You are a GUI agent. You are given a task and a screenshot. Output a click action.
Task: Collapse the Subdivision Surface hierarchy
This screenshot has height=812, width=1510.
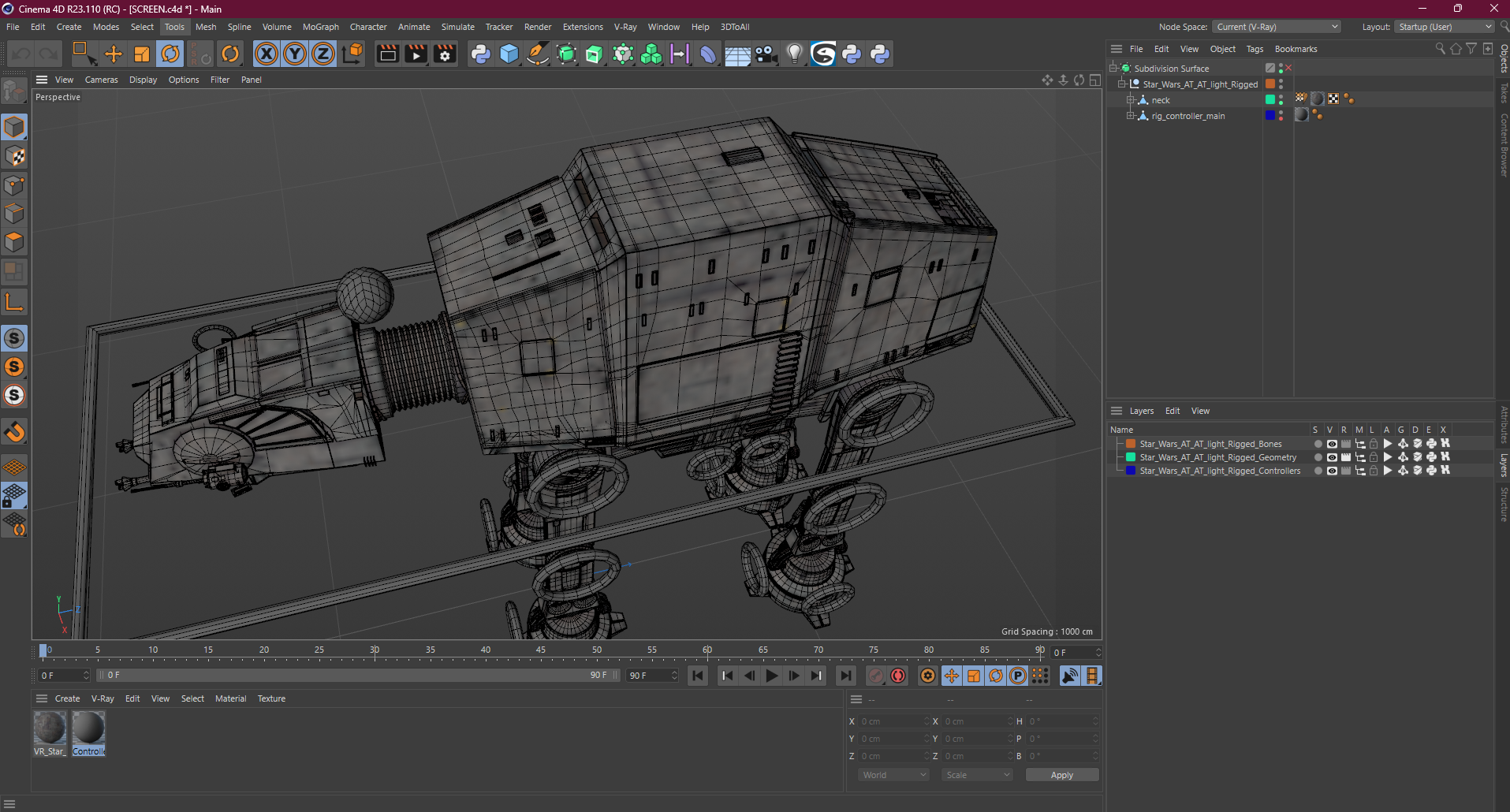click(1113, 69)
